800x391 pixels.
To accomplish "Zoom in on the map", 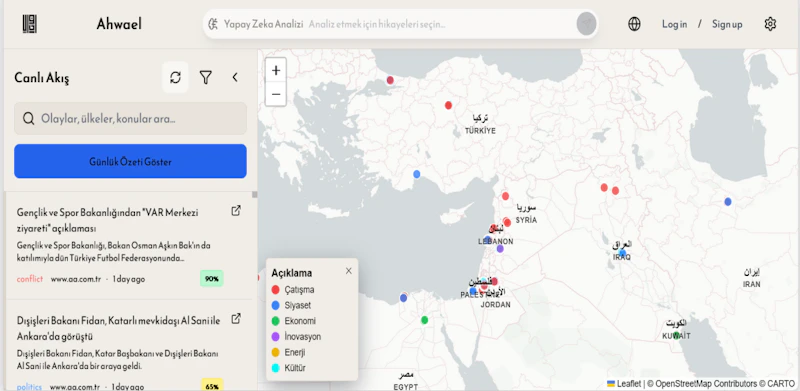I will (276, 70).
